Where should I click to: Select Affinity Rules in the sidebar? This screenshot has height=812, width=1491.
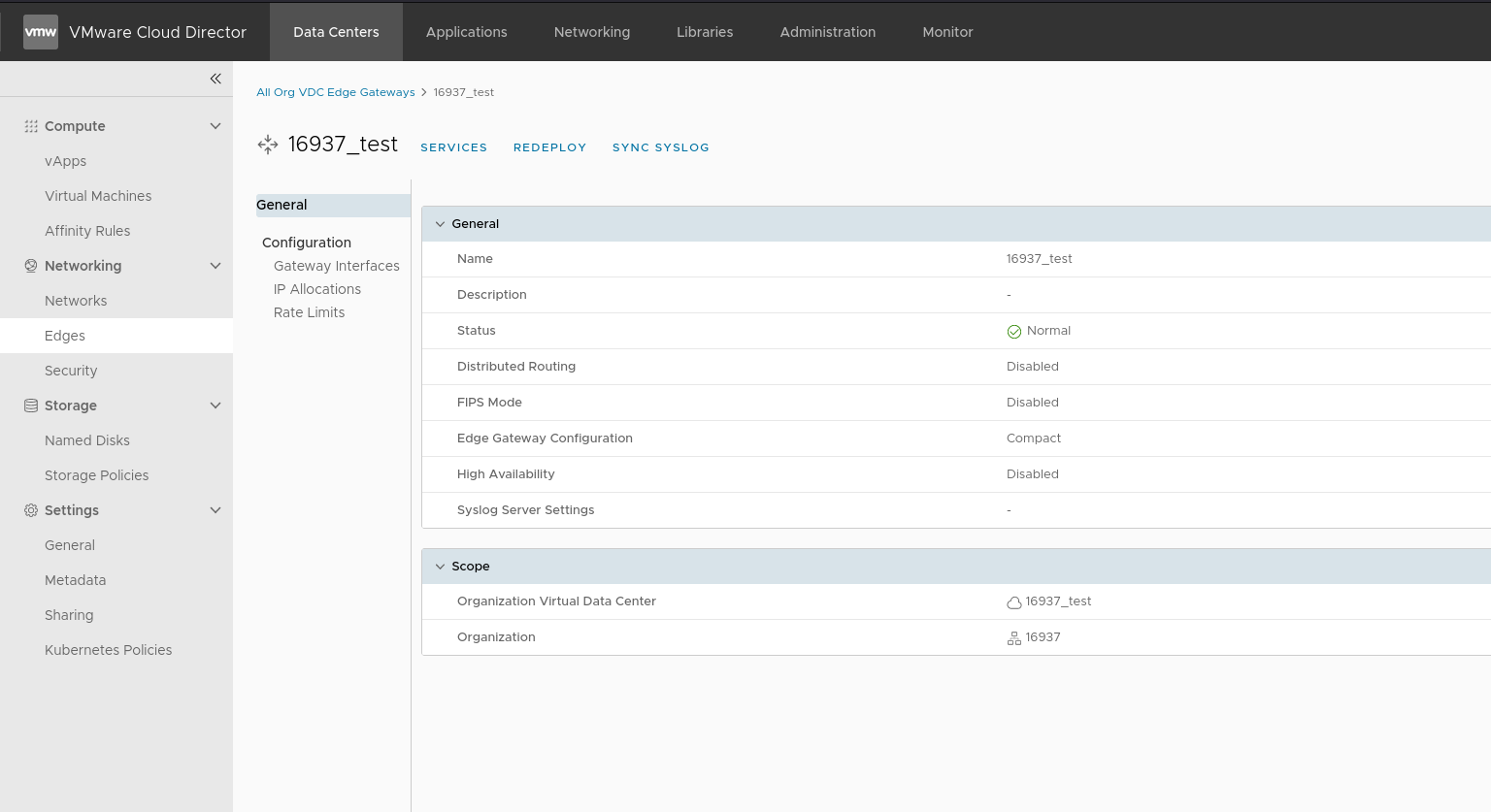87,231
